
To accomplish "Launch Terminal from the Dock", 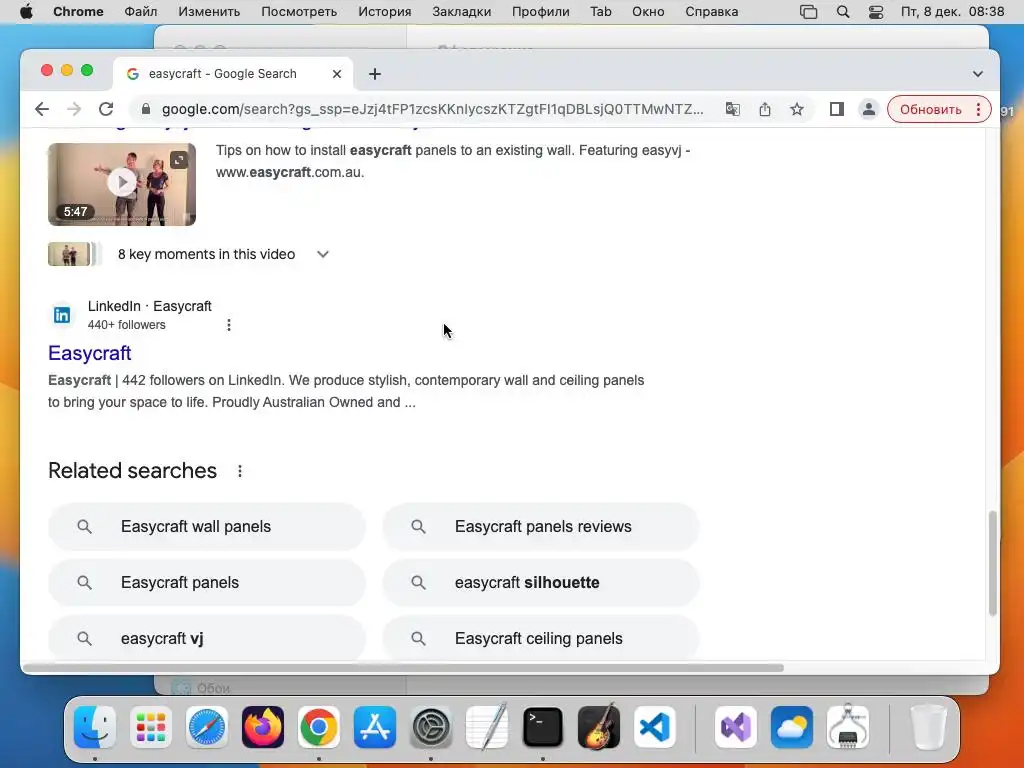I will (x=543, y=727).
